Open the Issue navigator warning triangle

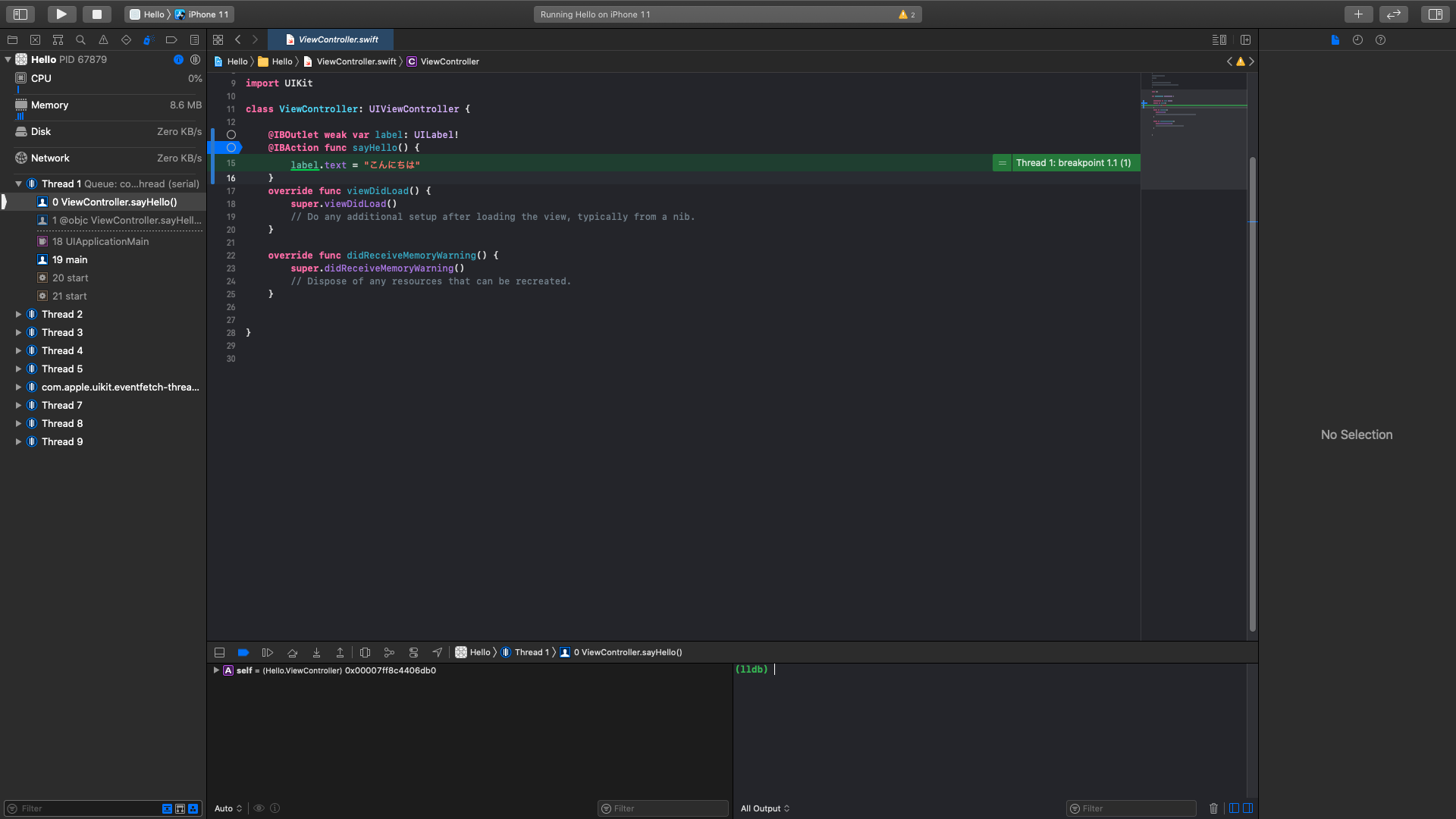pyautogui.click(x=103, y=39)
